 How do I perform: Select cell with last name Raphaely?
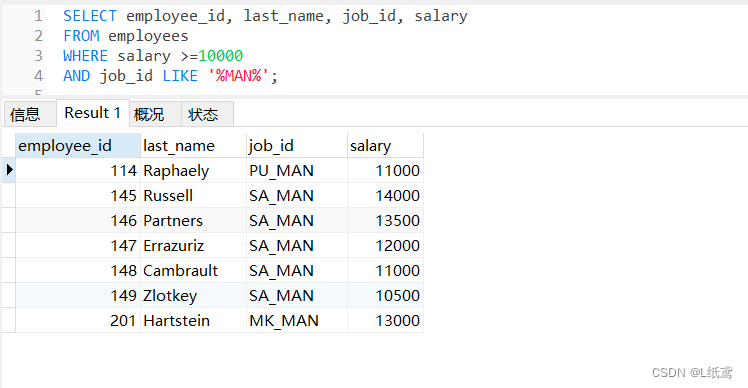click(x=193, y=170)
